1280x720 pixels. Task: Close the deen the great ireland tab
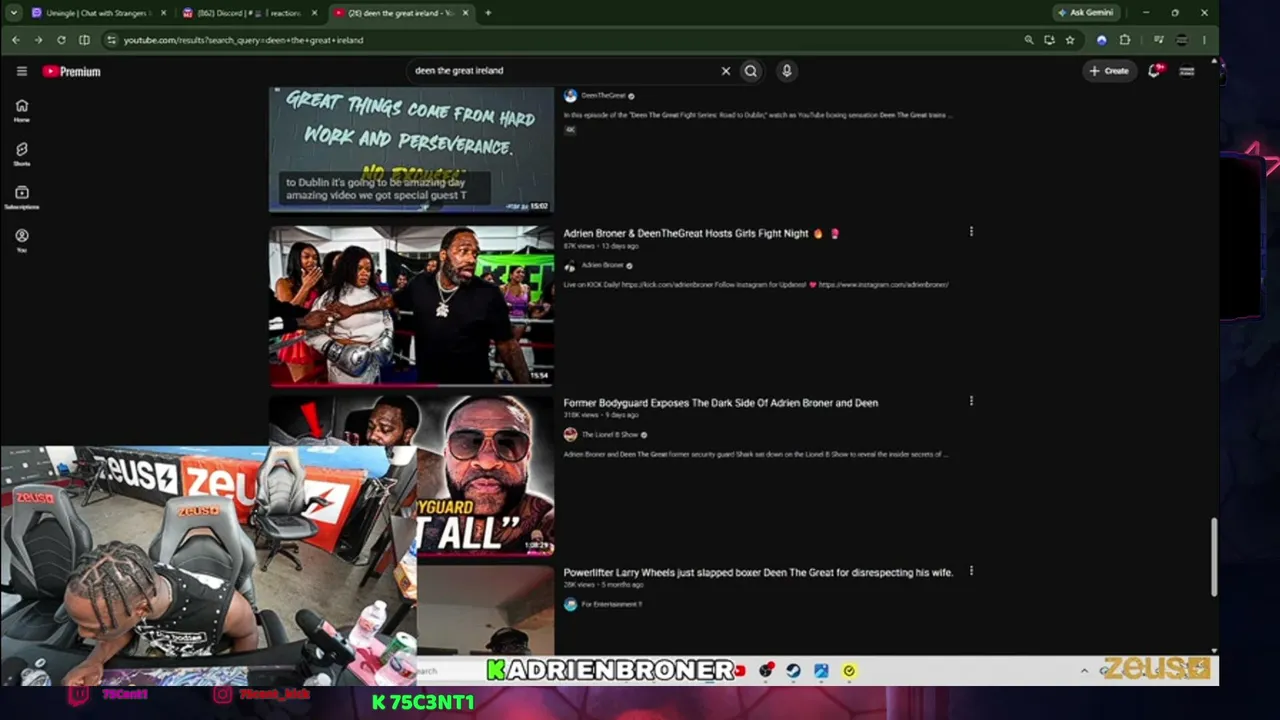click(465, 13)
